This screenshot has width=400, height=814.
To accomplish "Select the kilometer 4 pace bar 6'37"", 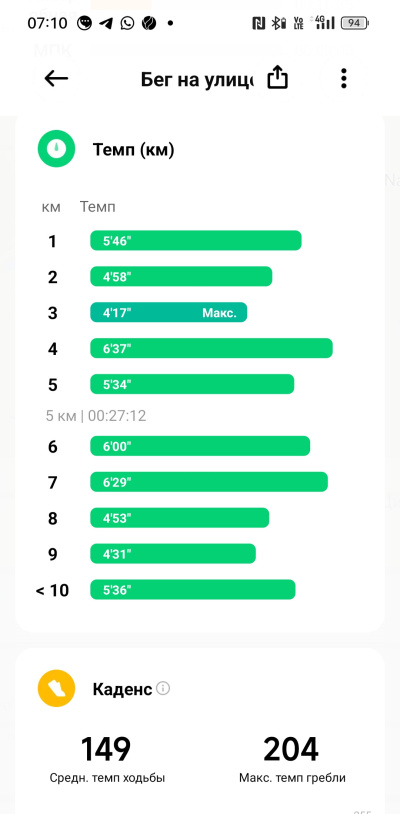I will (211, 348).
